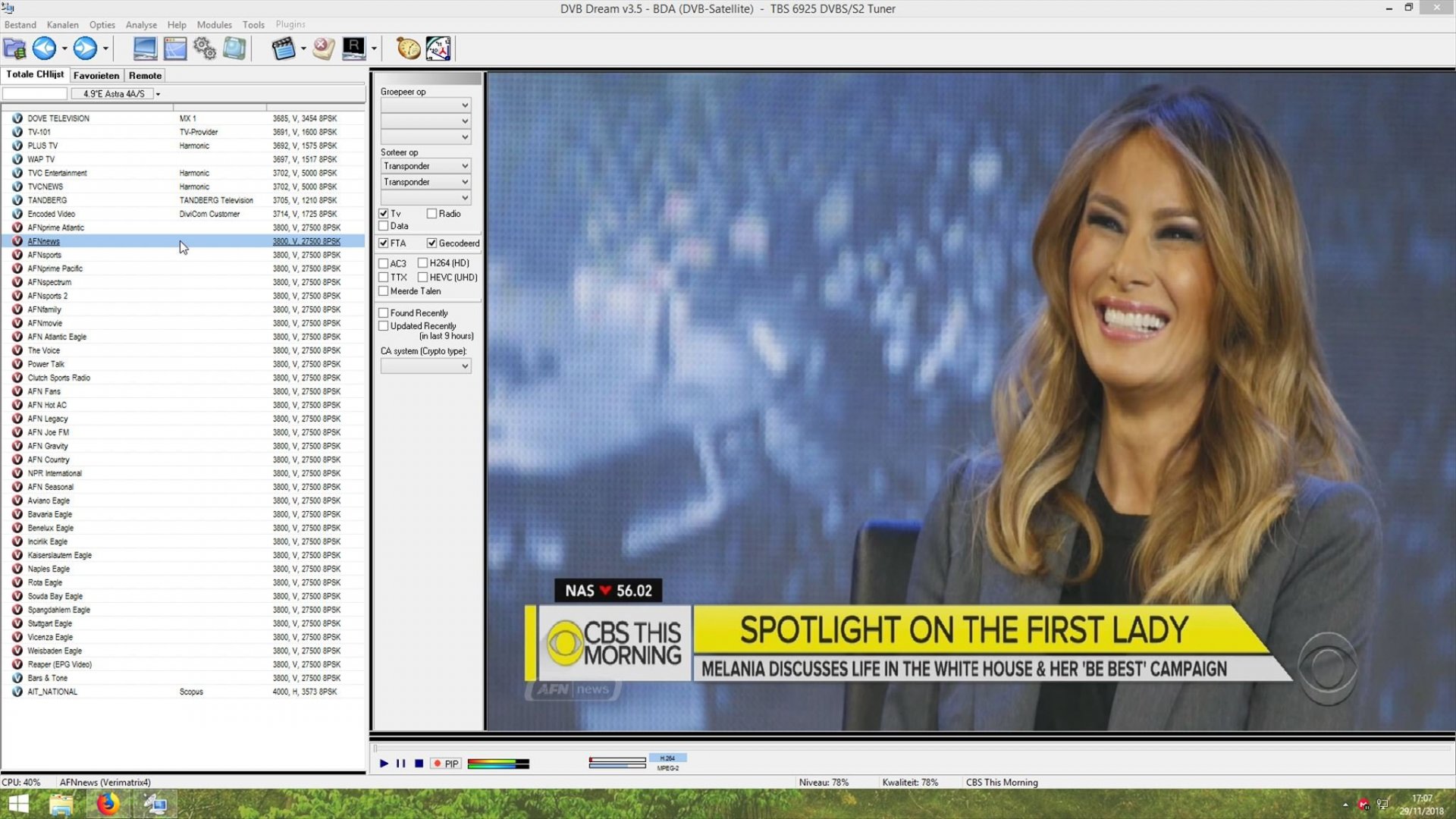Uncheck the FTA checkbox
This screenshot has height=819, width=1456.
(384, 243)
